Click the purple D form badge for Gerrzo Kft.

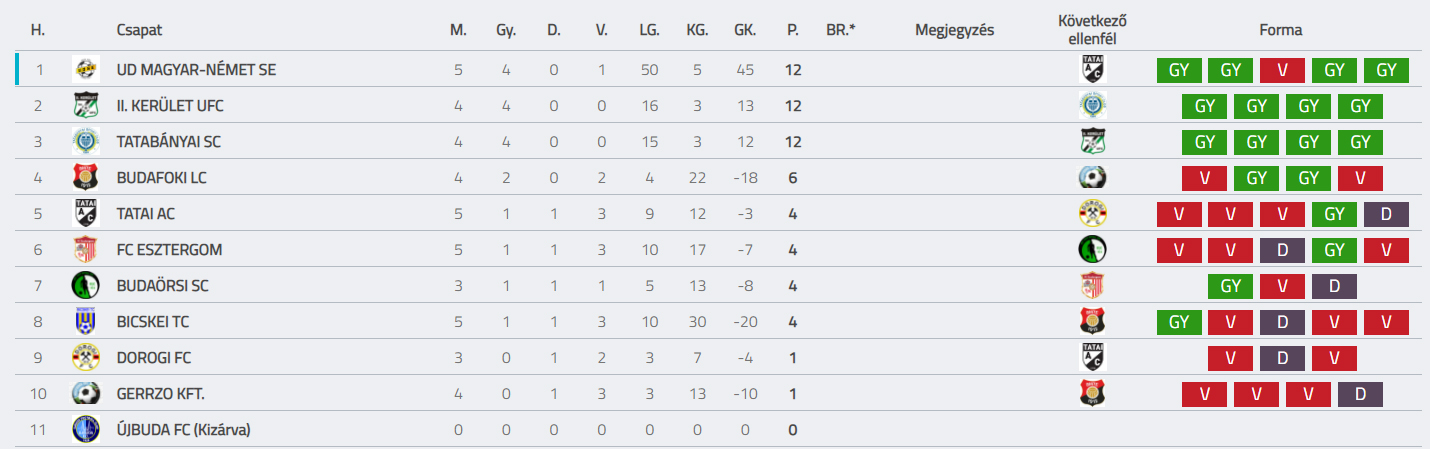[1360, 394]
